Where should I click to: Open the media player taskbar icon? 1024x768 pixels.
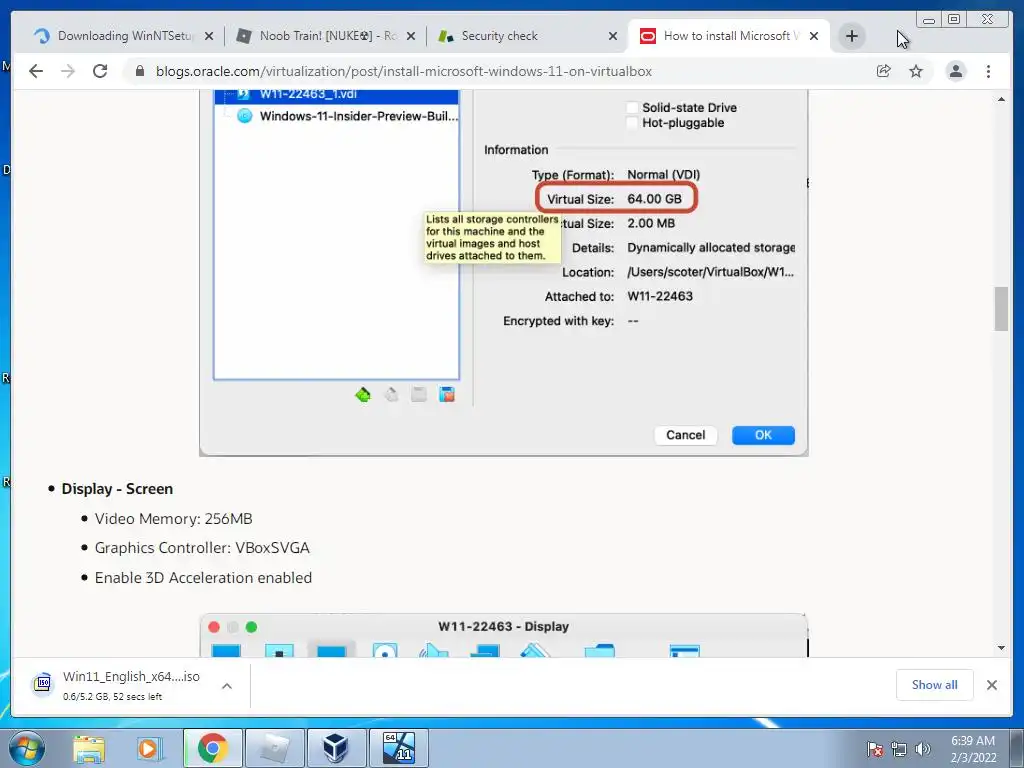(150, 748)
